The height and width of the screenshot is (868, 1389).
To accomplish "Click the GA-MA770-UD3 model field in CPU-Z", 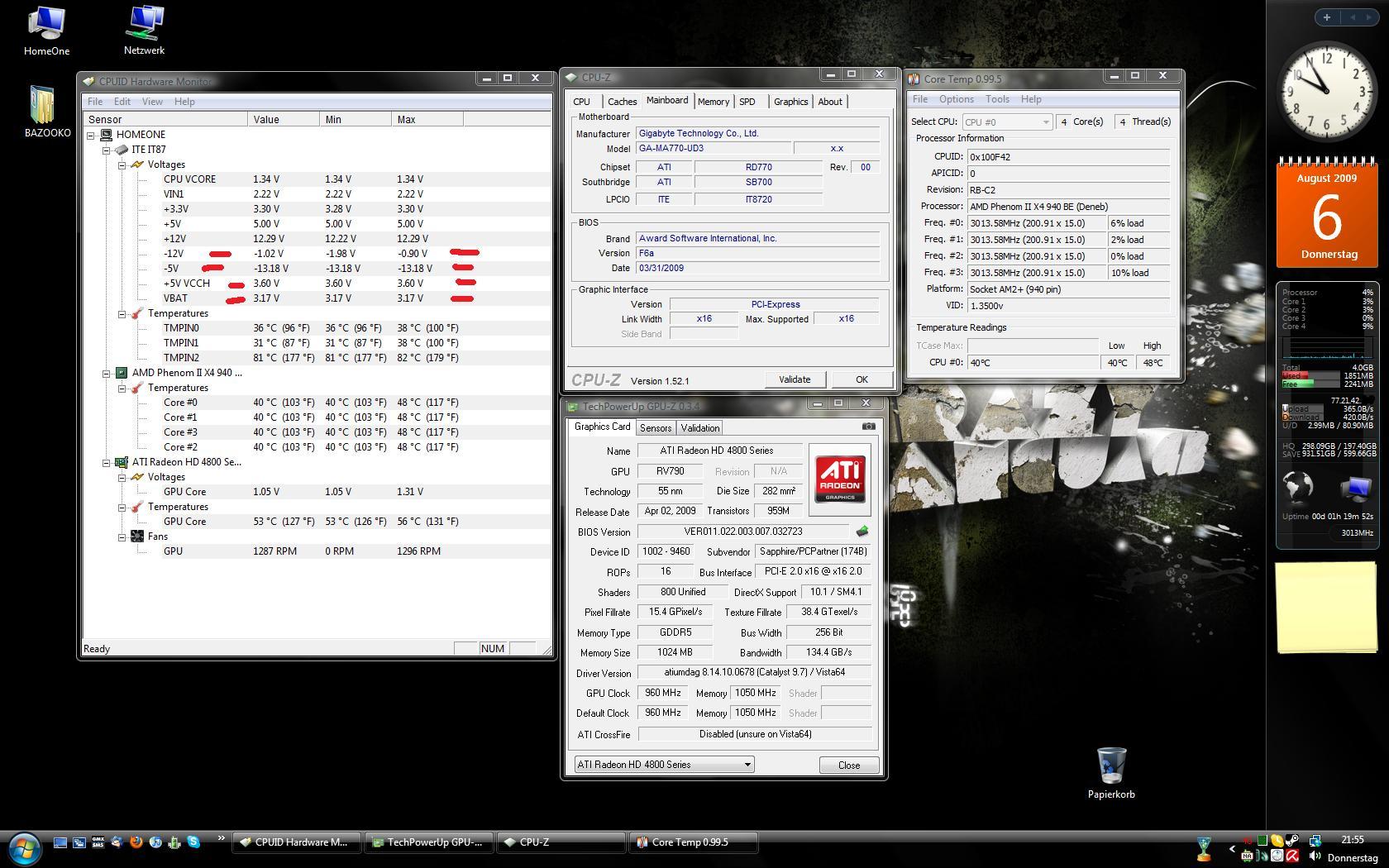I will click(713, 148).
